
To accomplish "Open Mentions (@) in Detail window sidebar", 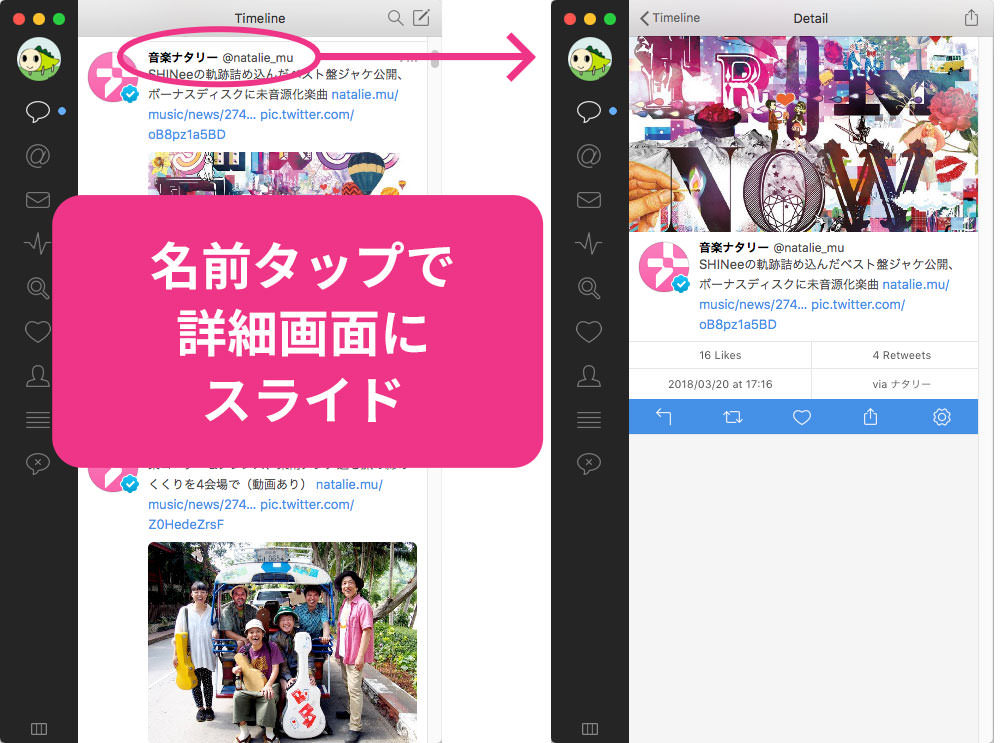I will click(589, 156).
